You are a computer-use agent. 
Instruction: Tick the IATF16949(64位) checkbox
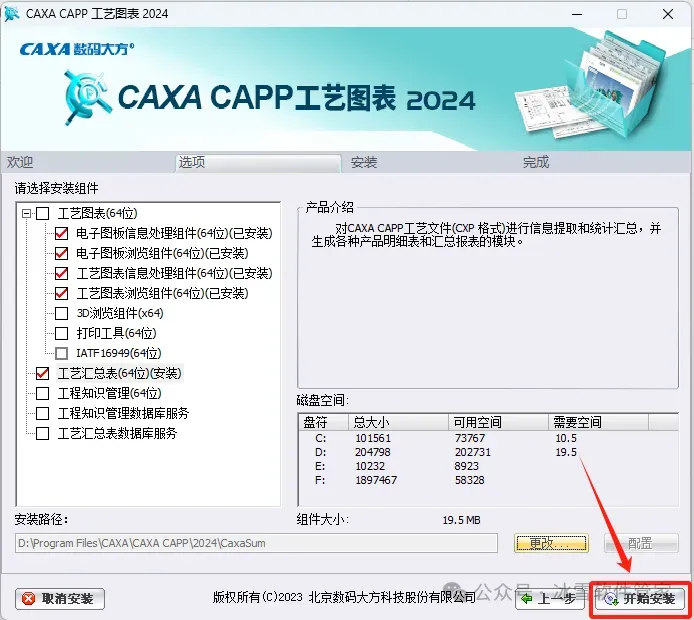tap(62, 353)
